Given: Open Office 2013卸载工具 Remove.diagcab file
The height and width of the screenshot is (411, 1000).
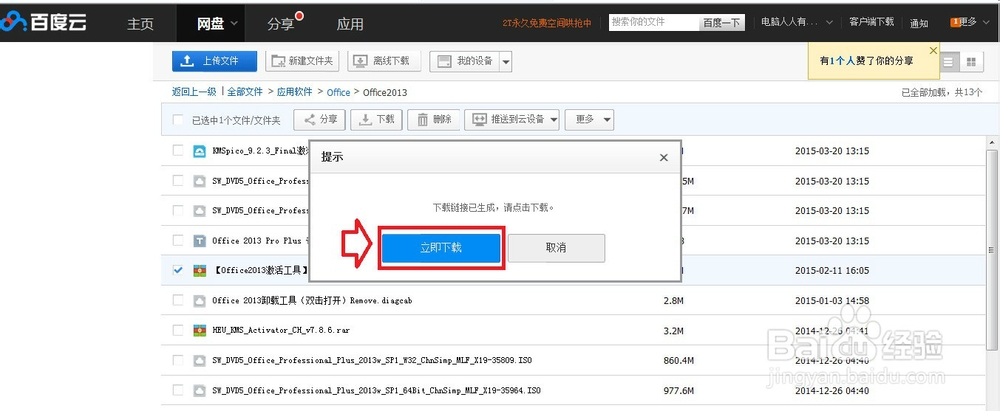Looking at the screenshot, I should click(312, 300).
